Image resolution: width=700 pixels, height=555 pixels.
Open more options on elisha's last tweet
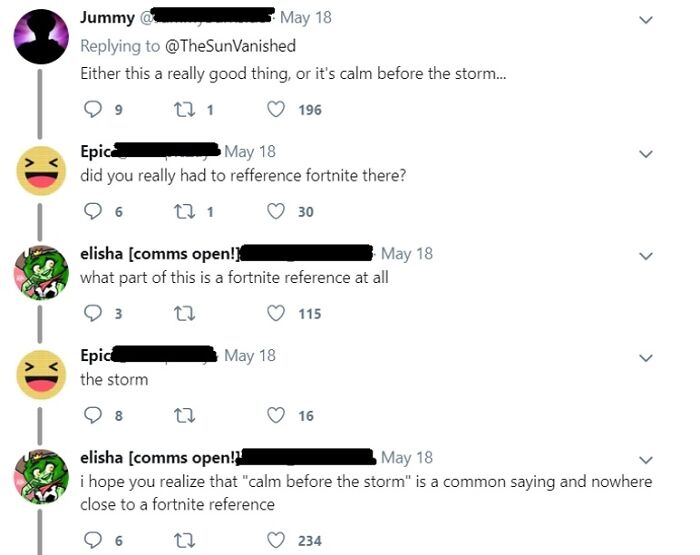point(645,459)
